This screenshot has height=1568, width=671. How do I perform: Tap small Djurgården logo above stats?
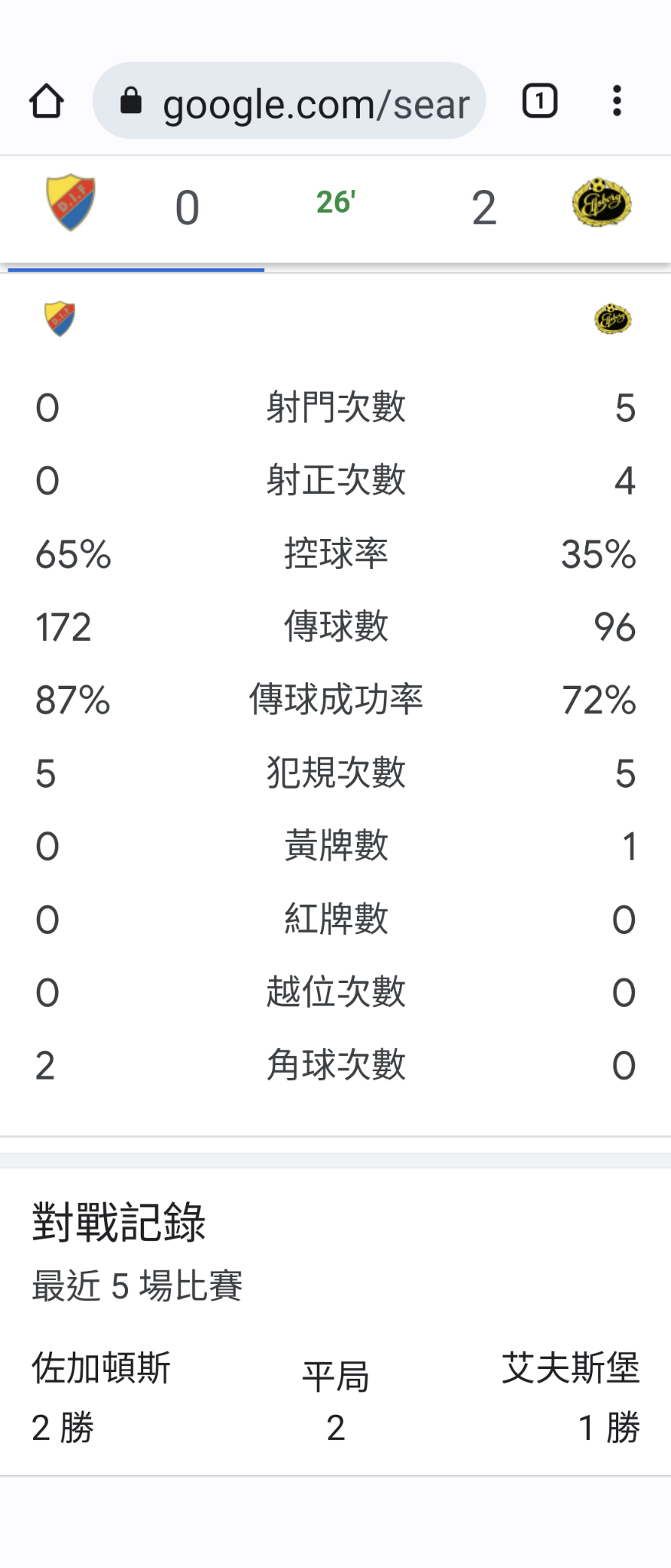(x=60, y=318)
